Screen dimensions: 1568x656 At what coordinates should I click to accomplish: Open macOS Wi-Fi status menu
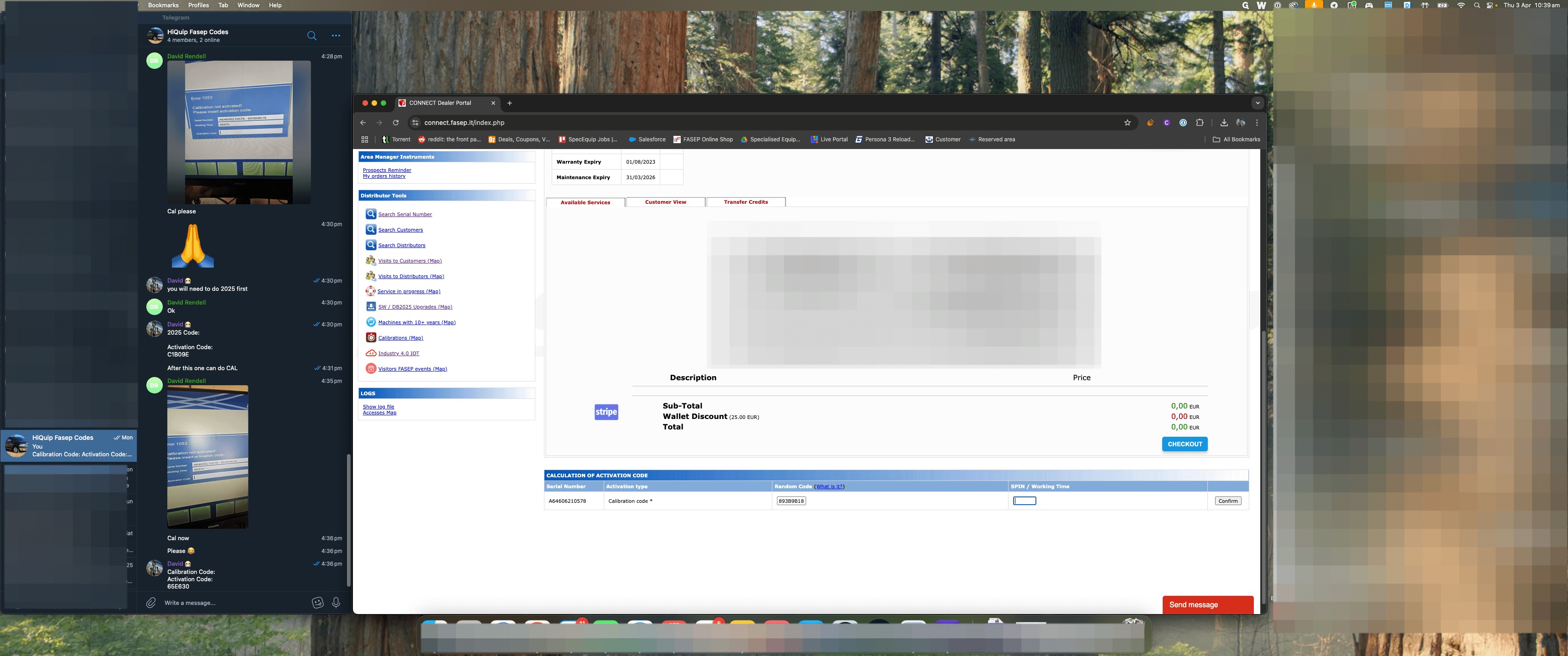[x=1461, y=5]
